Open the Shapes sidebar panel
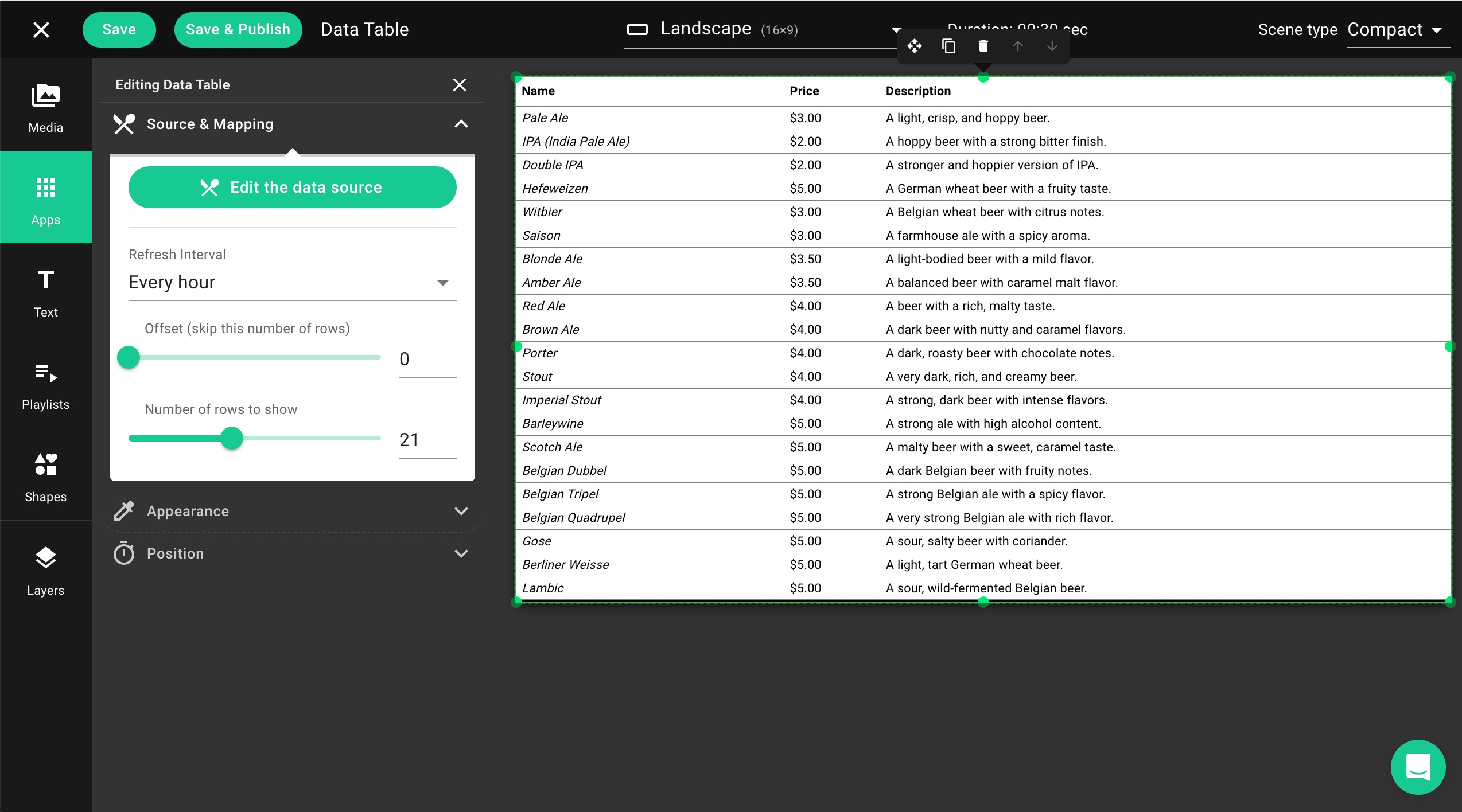The image size is (1462, 812). point(45,478)
